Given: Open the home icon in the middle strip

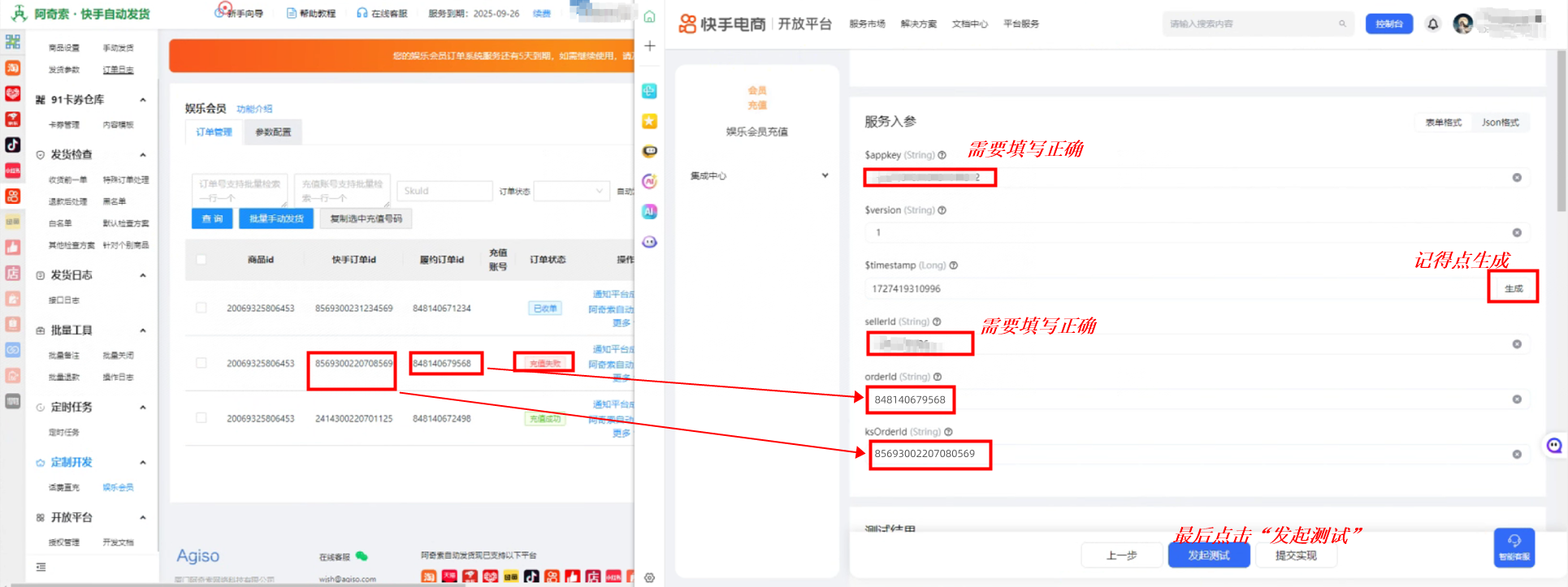Looking at the screenshot, I should pos(649,16).
